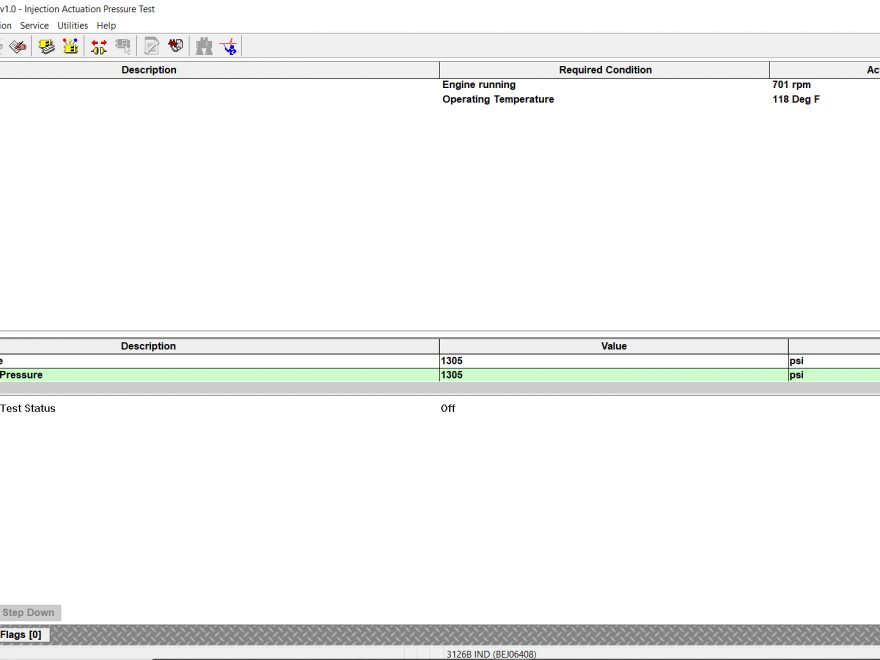This screenshot has width=880, height=660.
Task: Click the Injection Actuation Pressure Test title
Action: point(89,9)
